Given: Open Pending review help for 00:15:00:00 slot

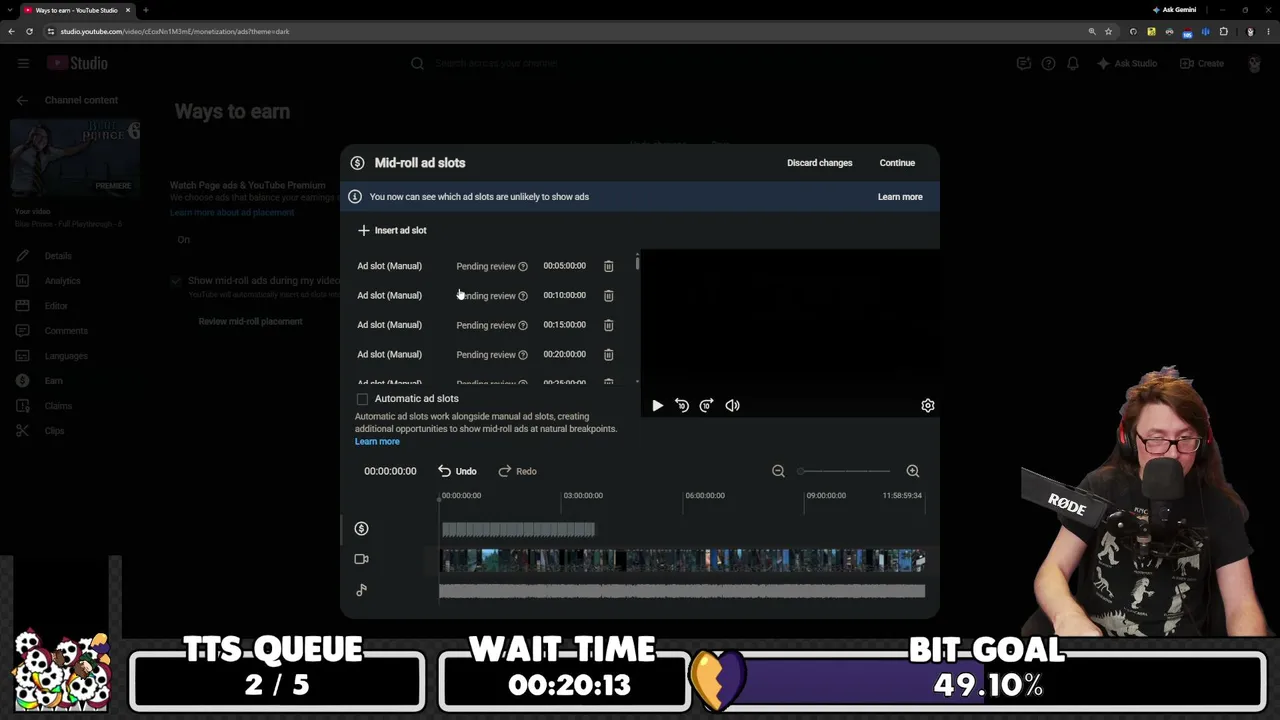Looking at the screenshot, I should coord(522,325).
